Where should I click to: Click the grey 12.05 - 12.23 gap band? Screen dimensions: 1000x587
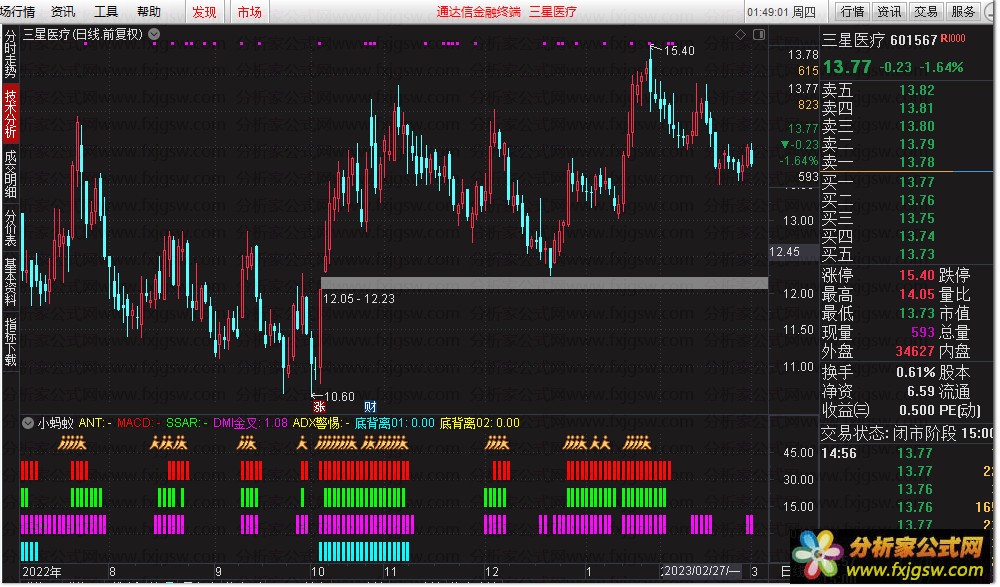(x=544, y=283)
